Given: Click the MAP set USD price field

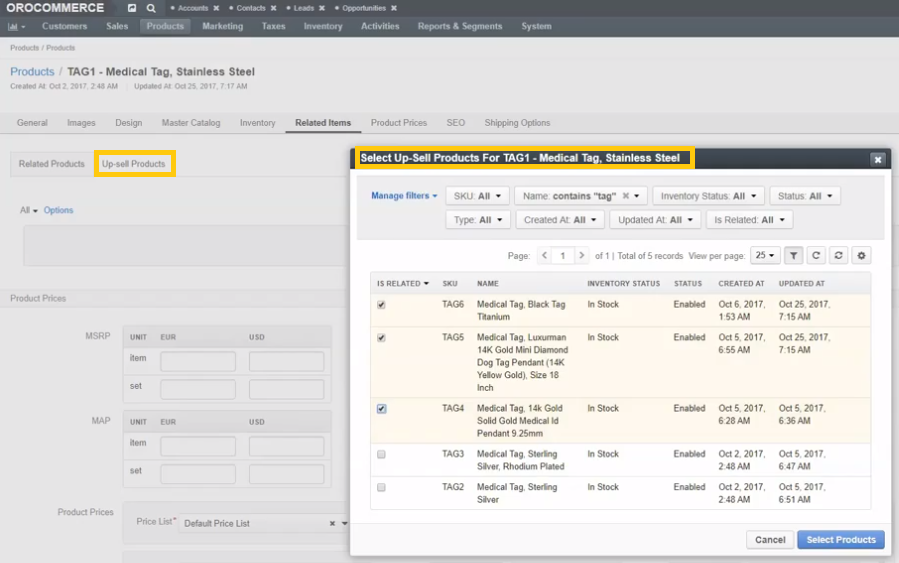Looking at the screenshot, I should coord(286,474).
